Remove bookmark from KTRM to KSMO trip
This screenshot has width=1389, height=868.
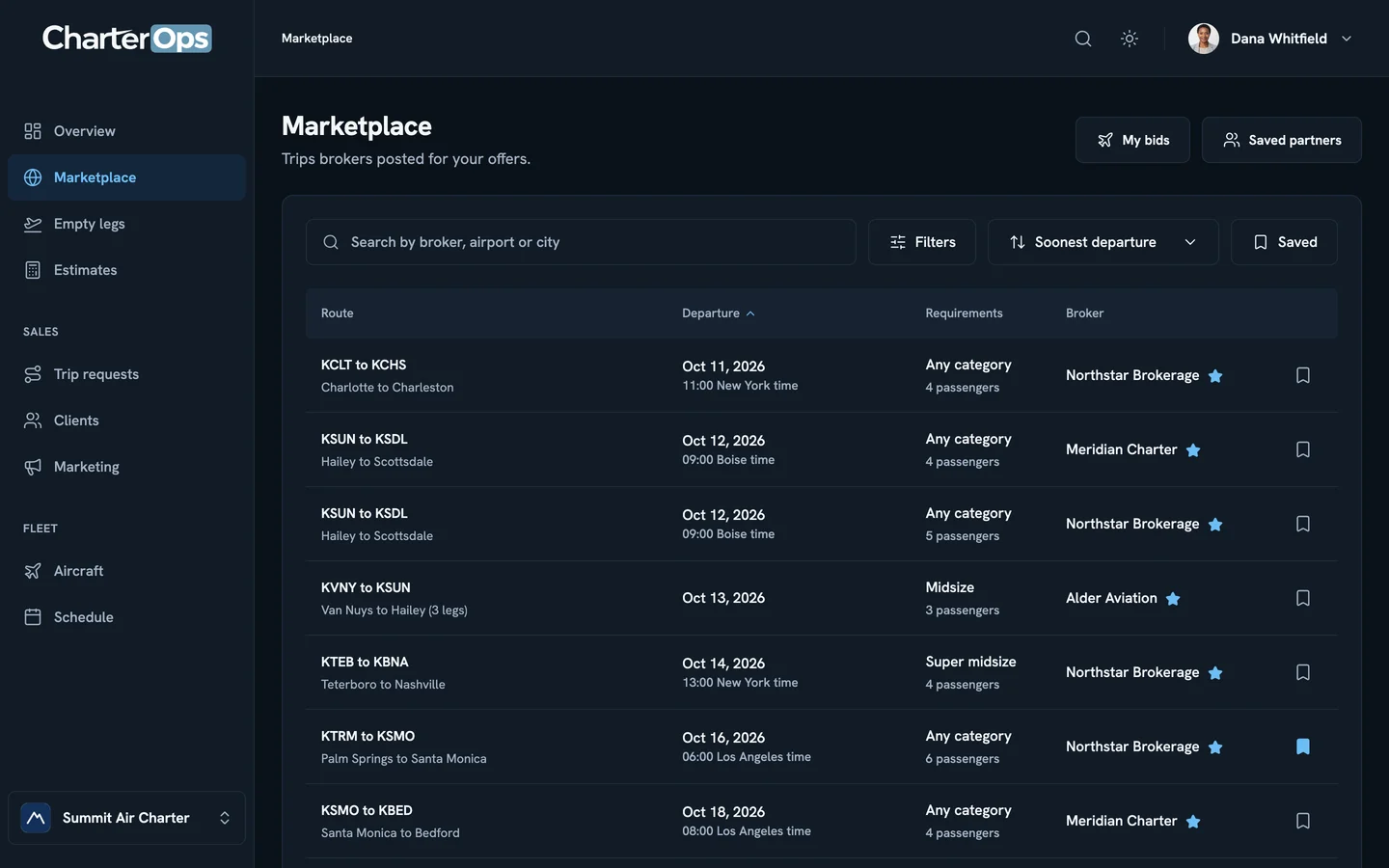point(1303,746)
